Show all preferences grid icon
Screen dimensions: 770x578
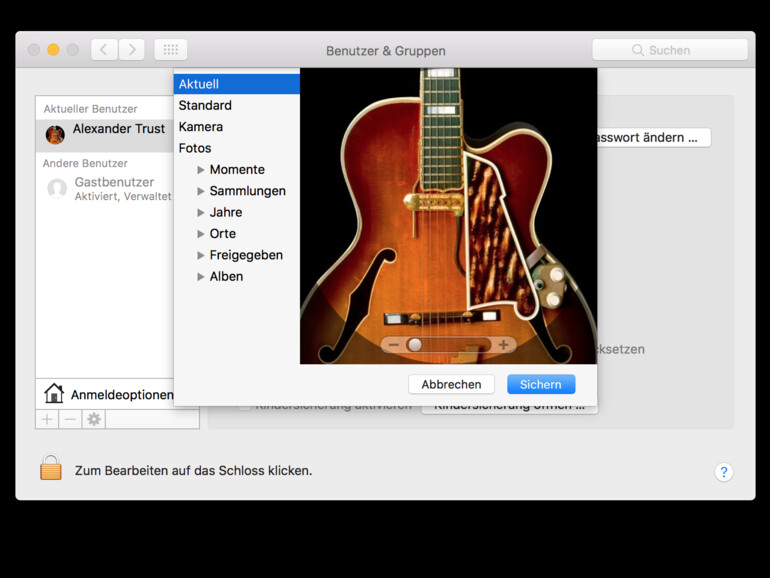pyautogui.click(x=170, y=50)
